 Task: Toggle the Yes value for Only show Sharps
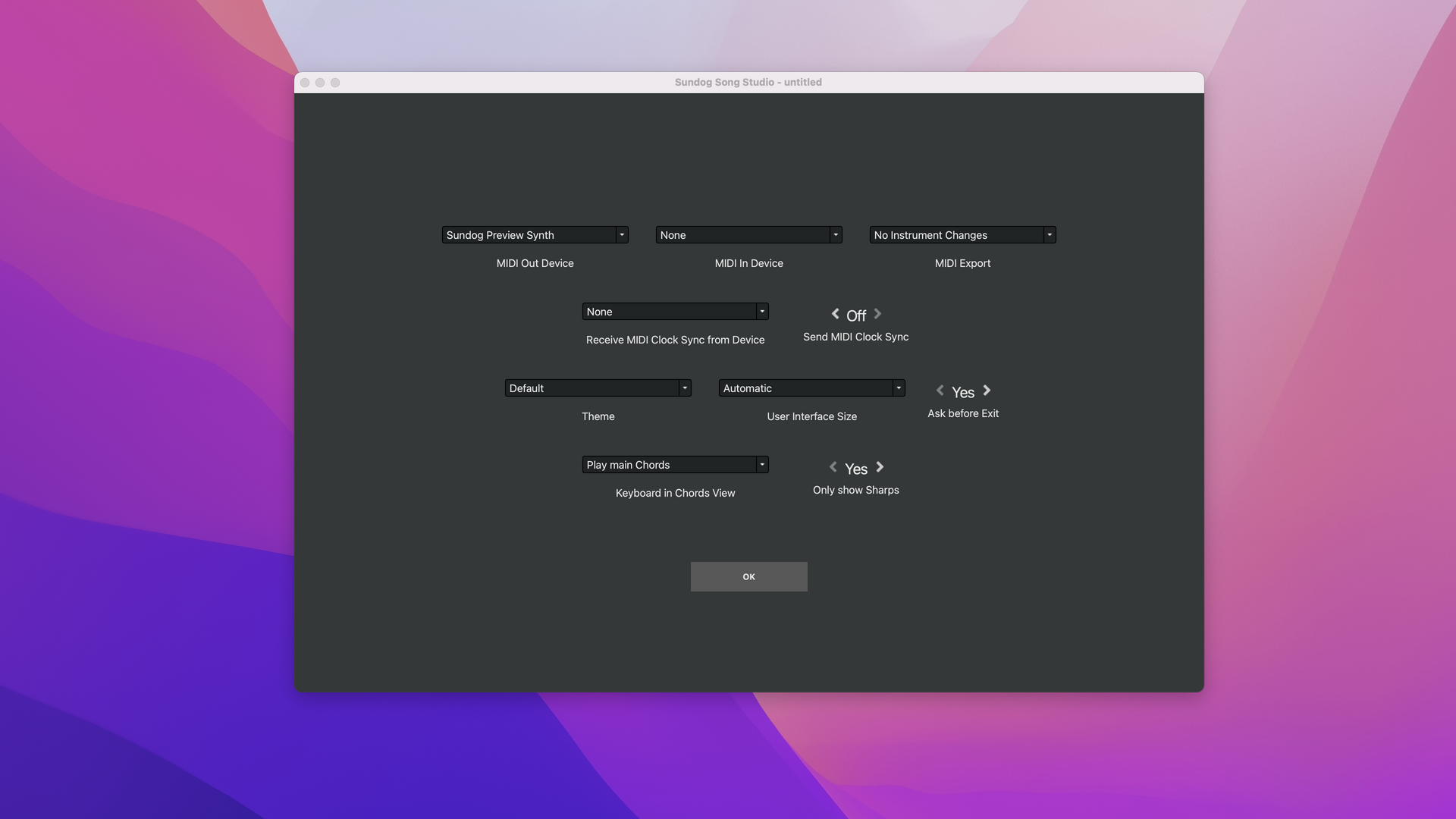click(856, 469)
